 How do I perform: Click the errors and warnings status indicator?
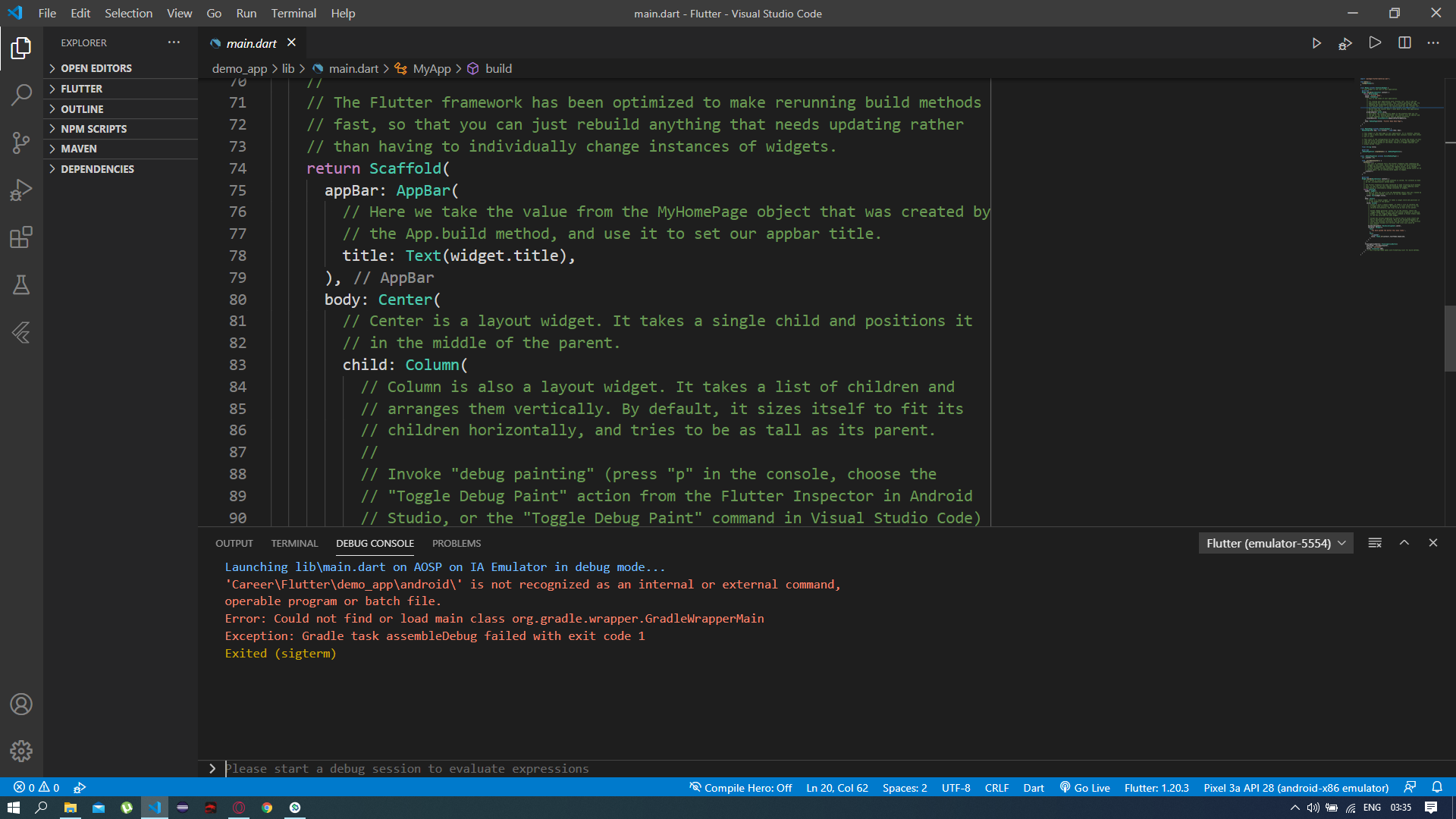coord(36,787)
